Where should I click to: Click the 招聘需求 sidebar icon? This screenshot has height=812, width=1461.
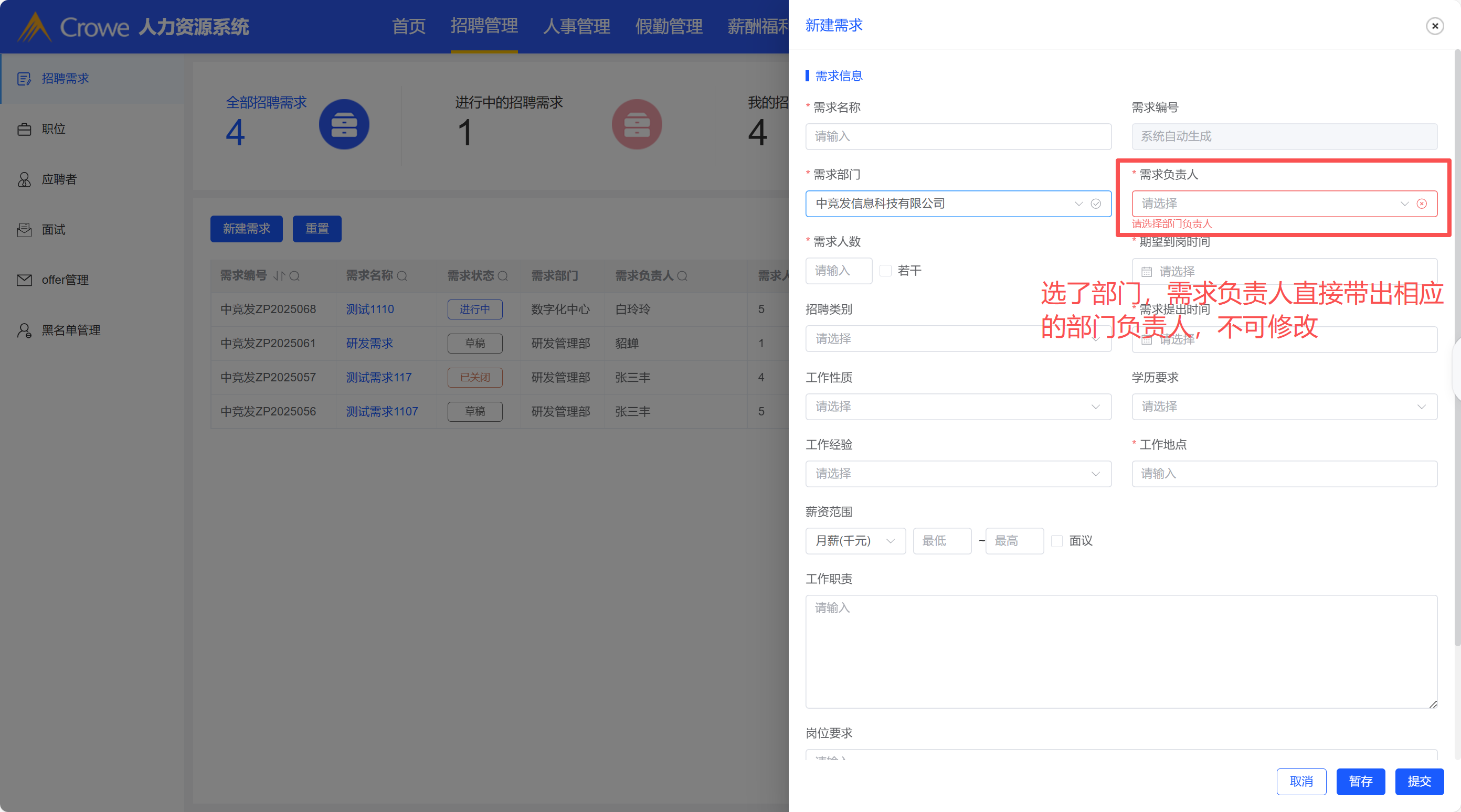(x=24, y=79)
